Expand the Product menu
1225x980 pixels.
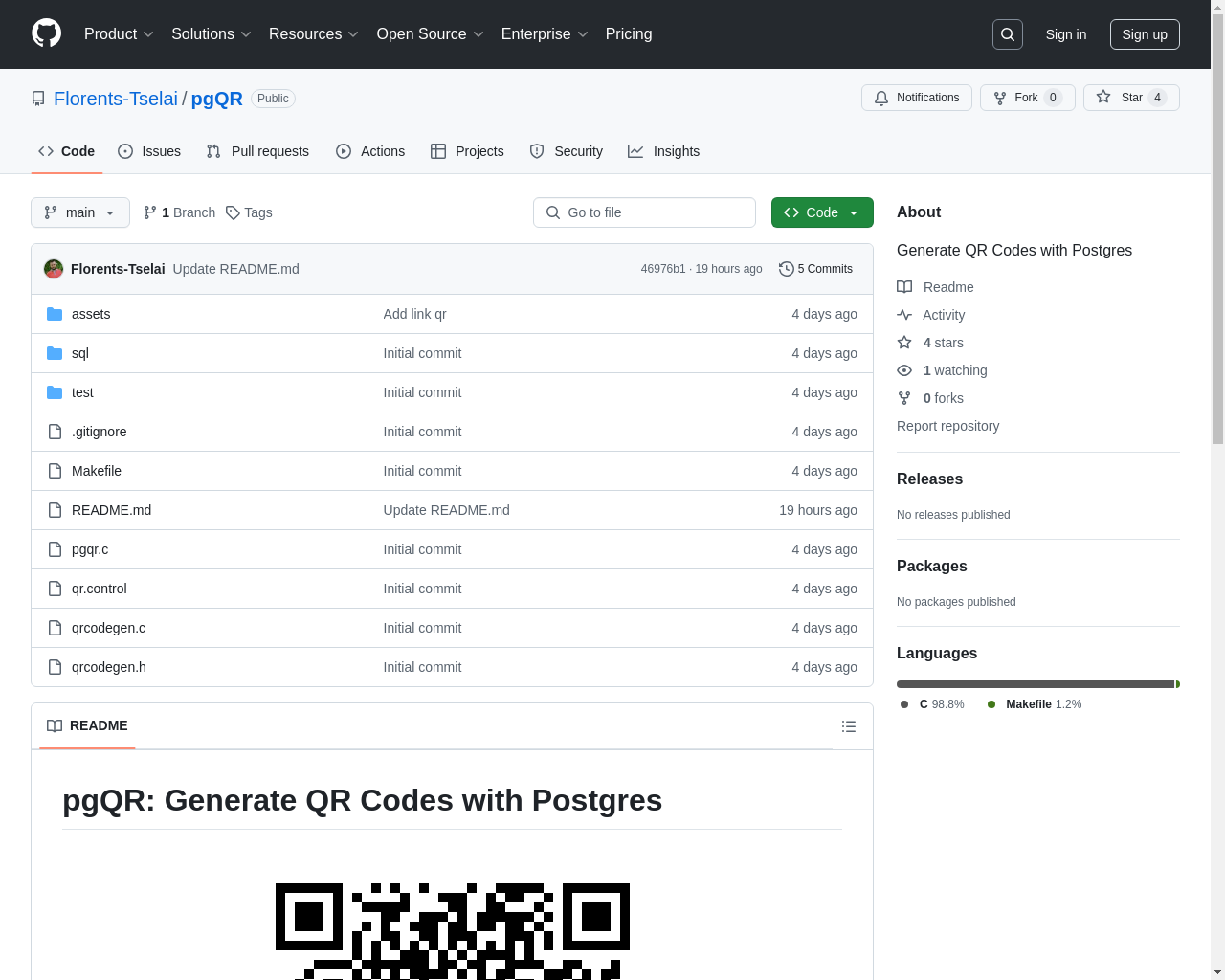pos(119,34)
